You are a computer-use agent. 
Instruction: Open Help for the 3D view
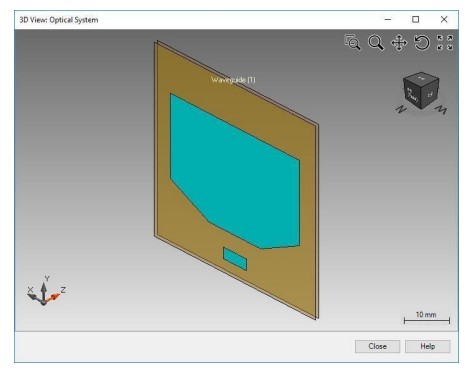428,346
